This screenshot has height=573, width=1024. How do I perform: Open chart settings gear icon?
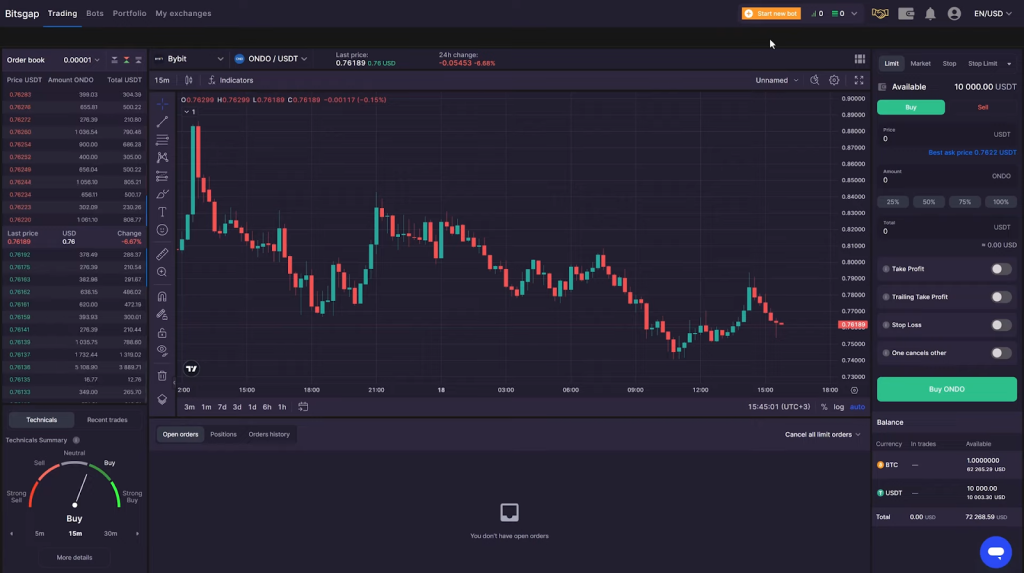coord(834,80)
